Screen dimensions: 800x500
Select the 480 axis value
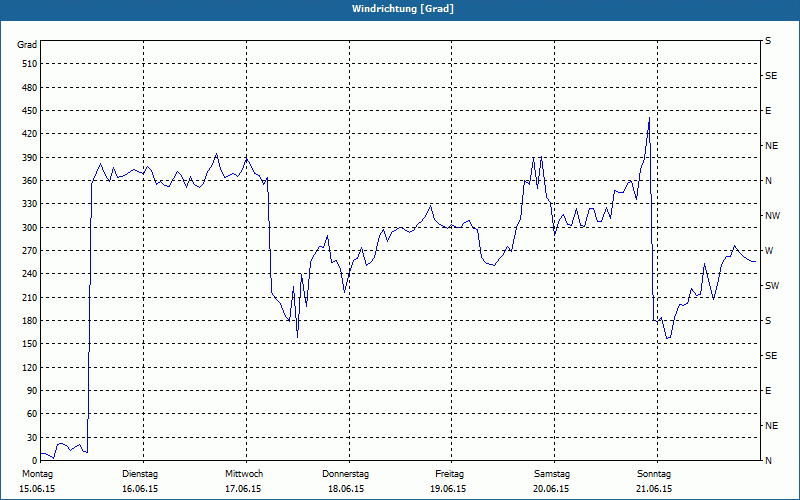point(30,87)
